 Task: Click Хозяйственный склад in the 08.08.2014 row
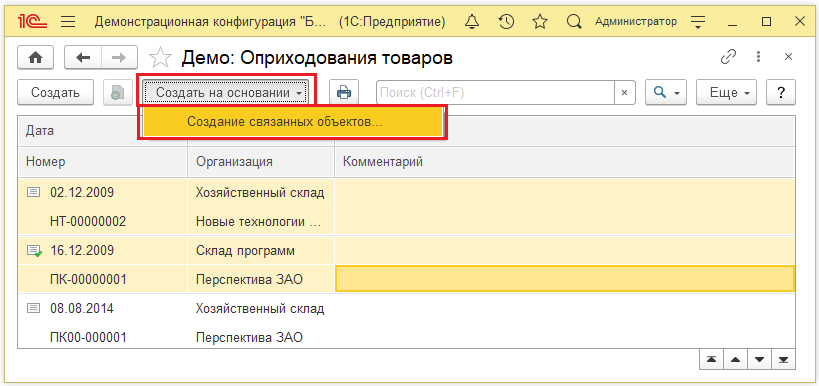click(260, 309)
